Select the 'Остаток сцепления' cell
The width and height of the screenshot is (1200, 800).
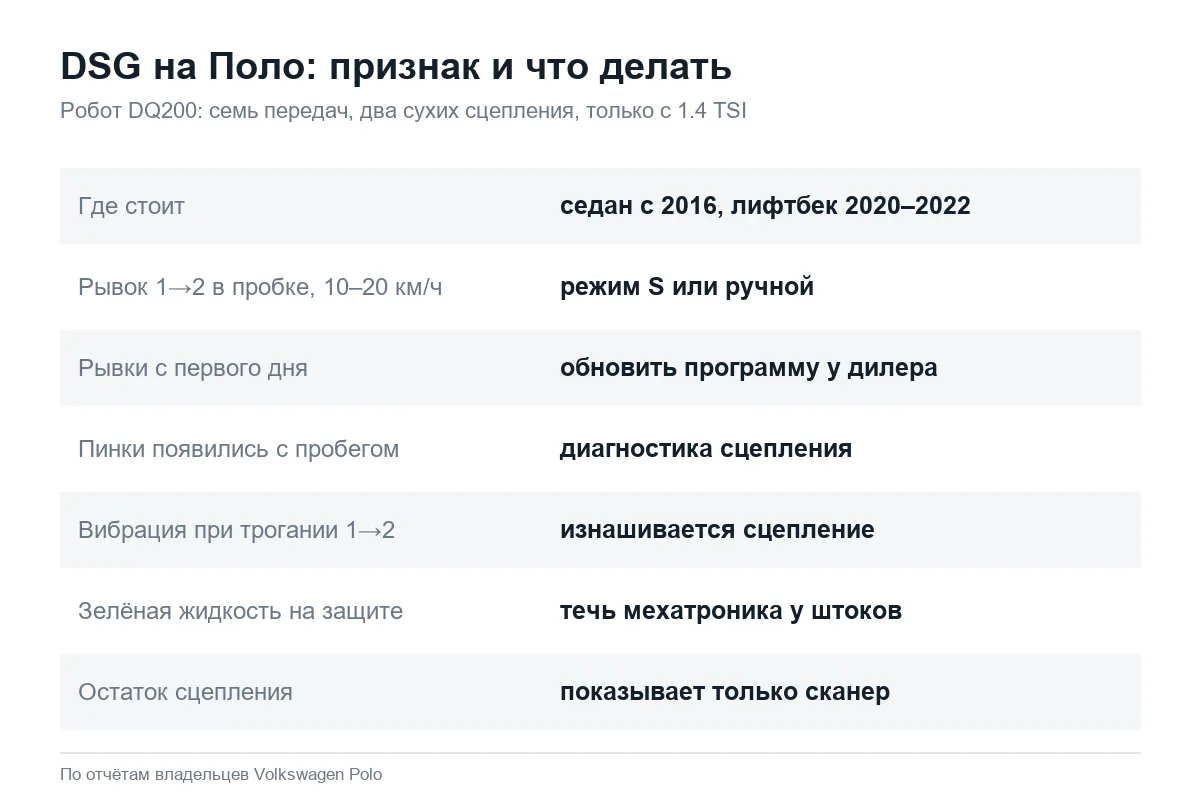click(x=185, y=692)
